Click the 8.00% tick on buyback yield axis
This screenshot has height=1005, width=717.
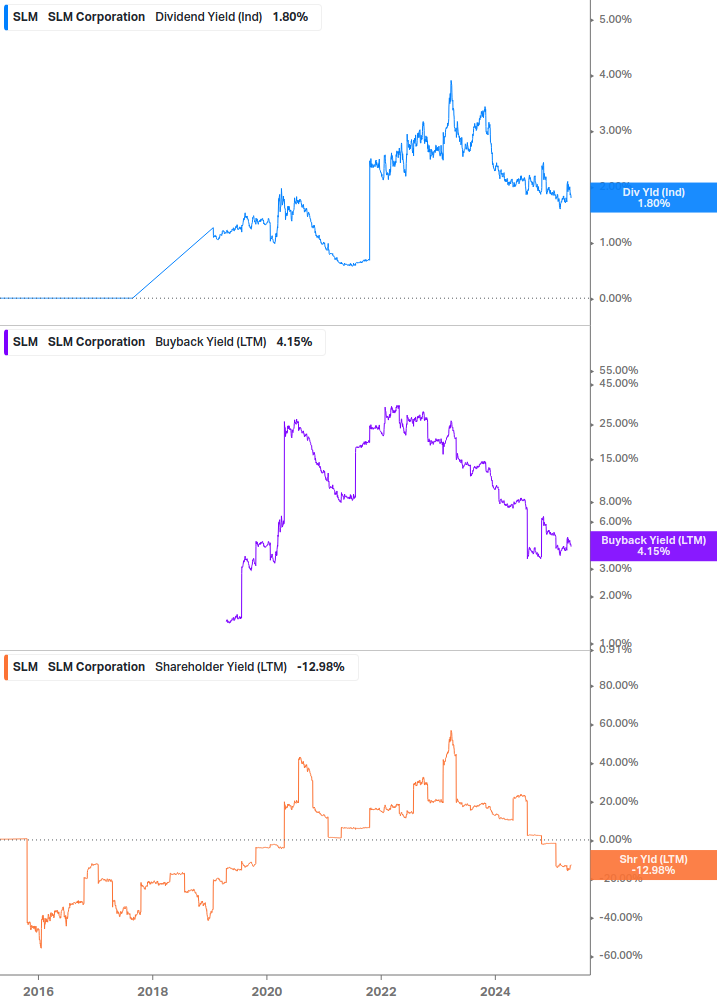click(x=615, y=501)
